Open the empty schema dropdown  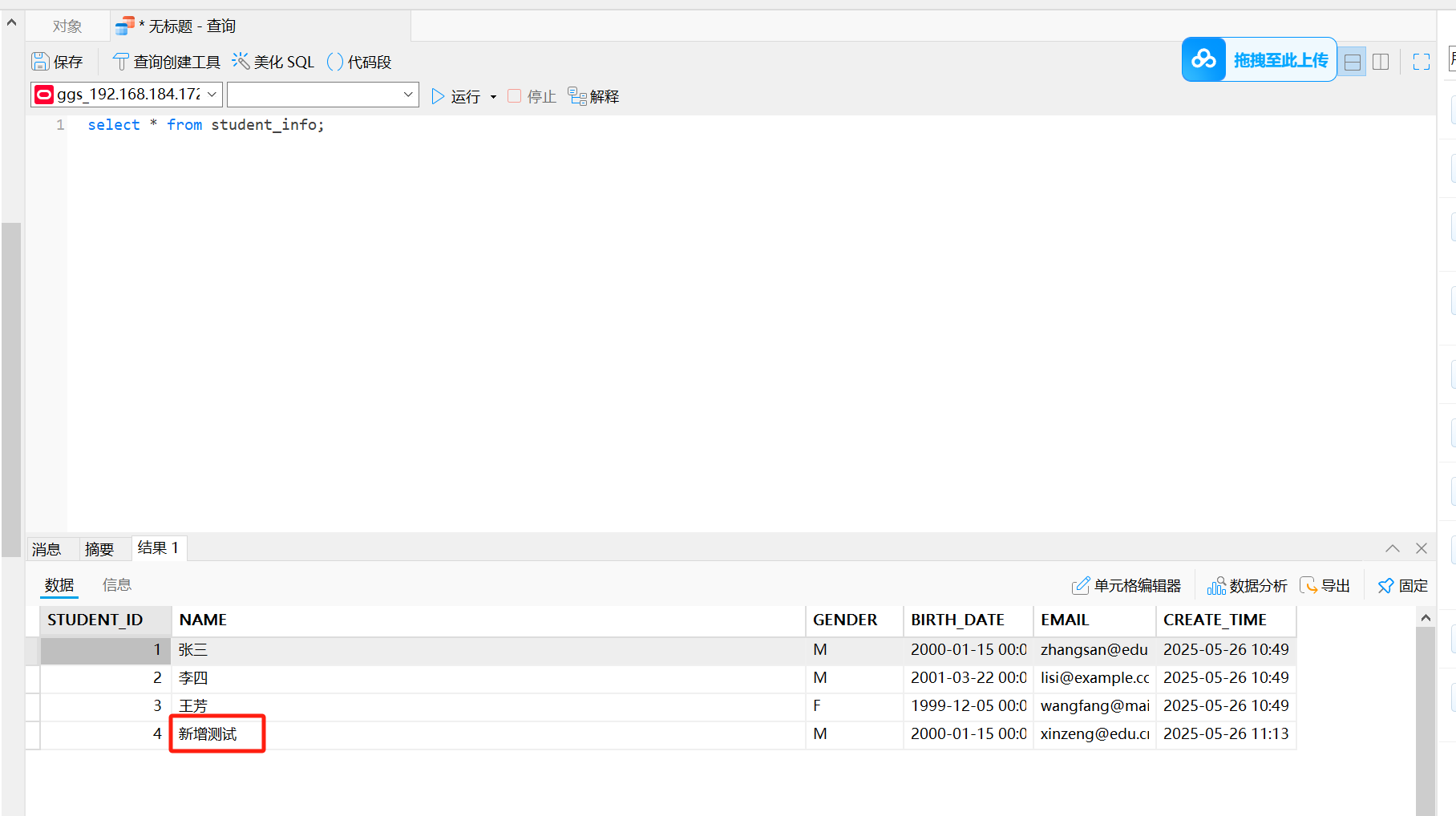[323, 95]
